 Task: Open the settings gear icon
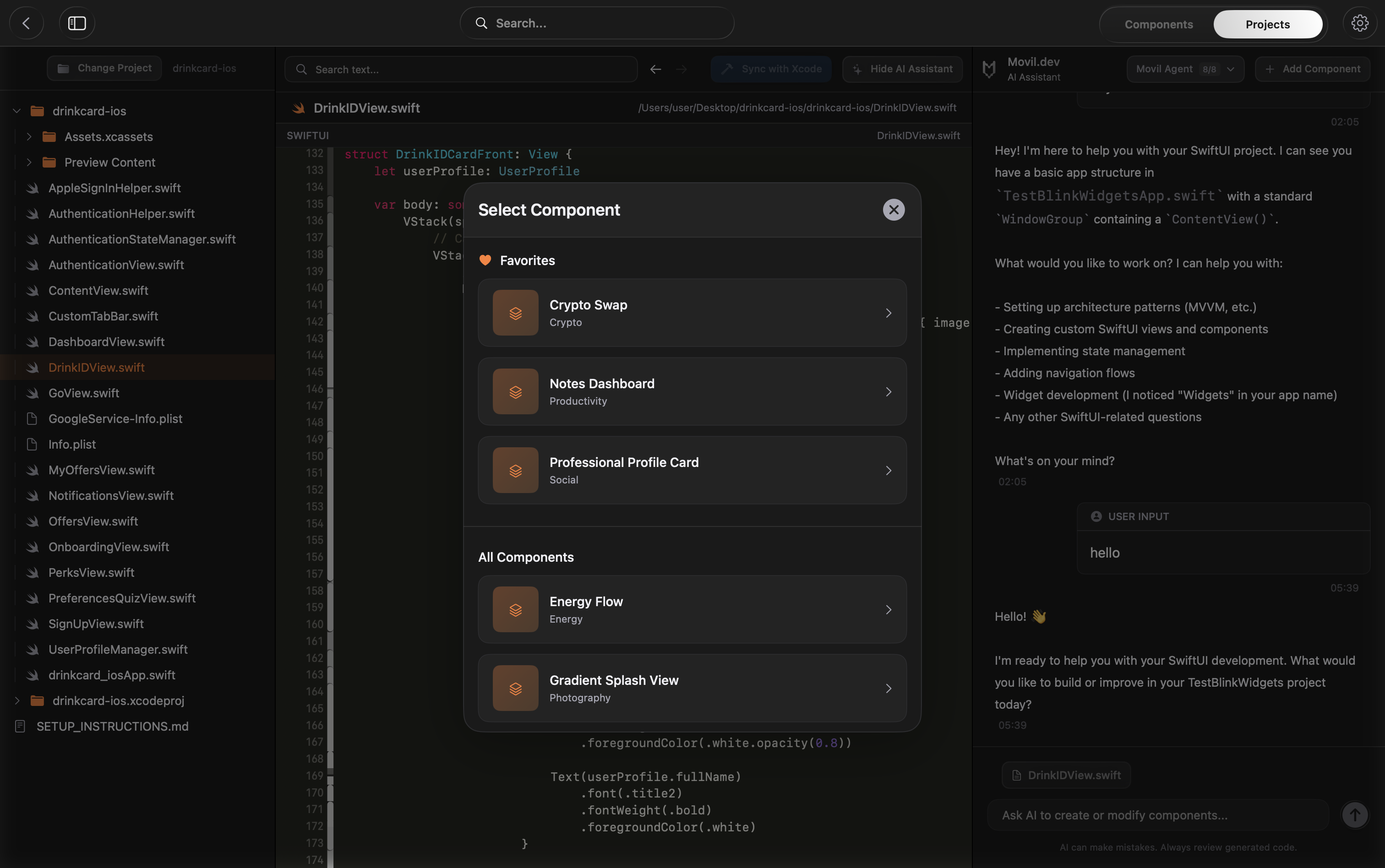(x=1359, y=22)
